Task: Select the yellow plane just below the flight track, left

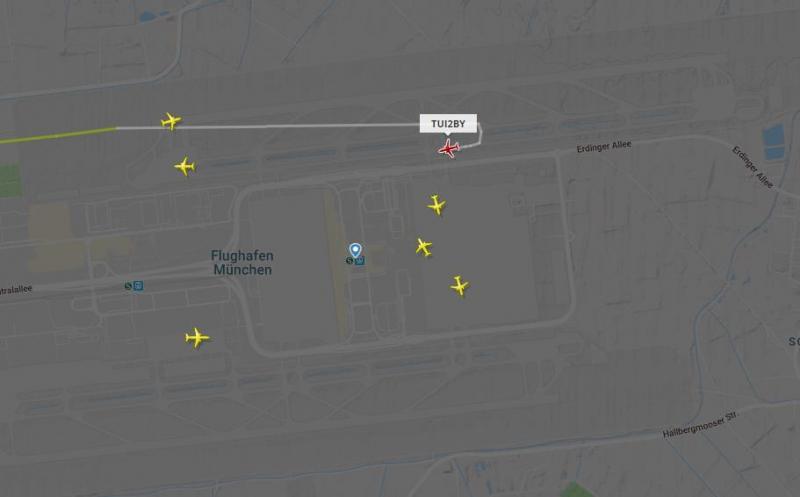Action: tap(184, 166)
